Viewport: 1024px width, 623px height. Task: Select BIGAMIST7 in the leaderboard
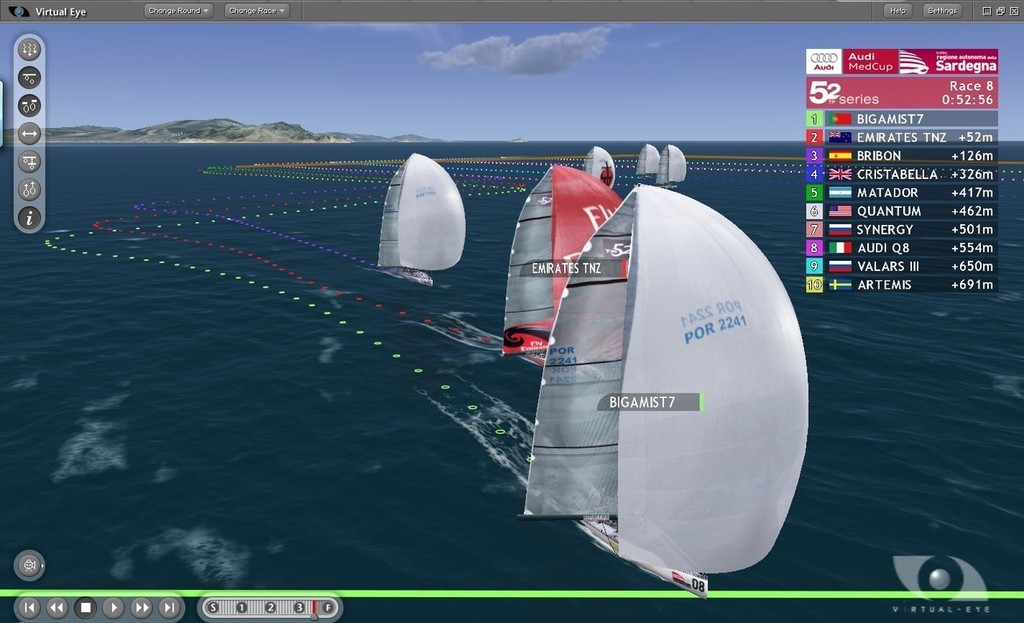click(x=901, y=119)
